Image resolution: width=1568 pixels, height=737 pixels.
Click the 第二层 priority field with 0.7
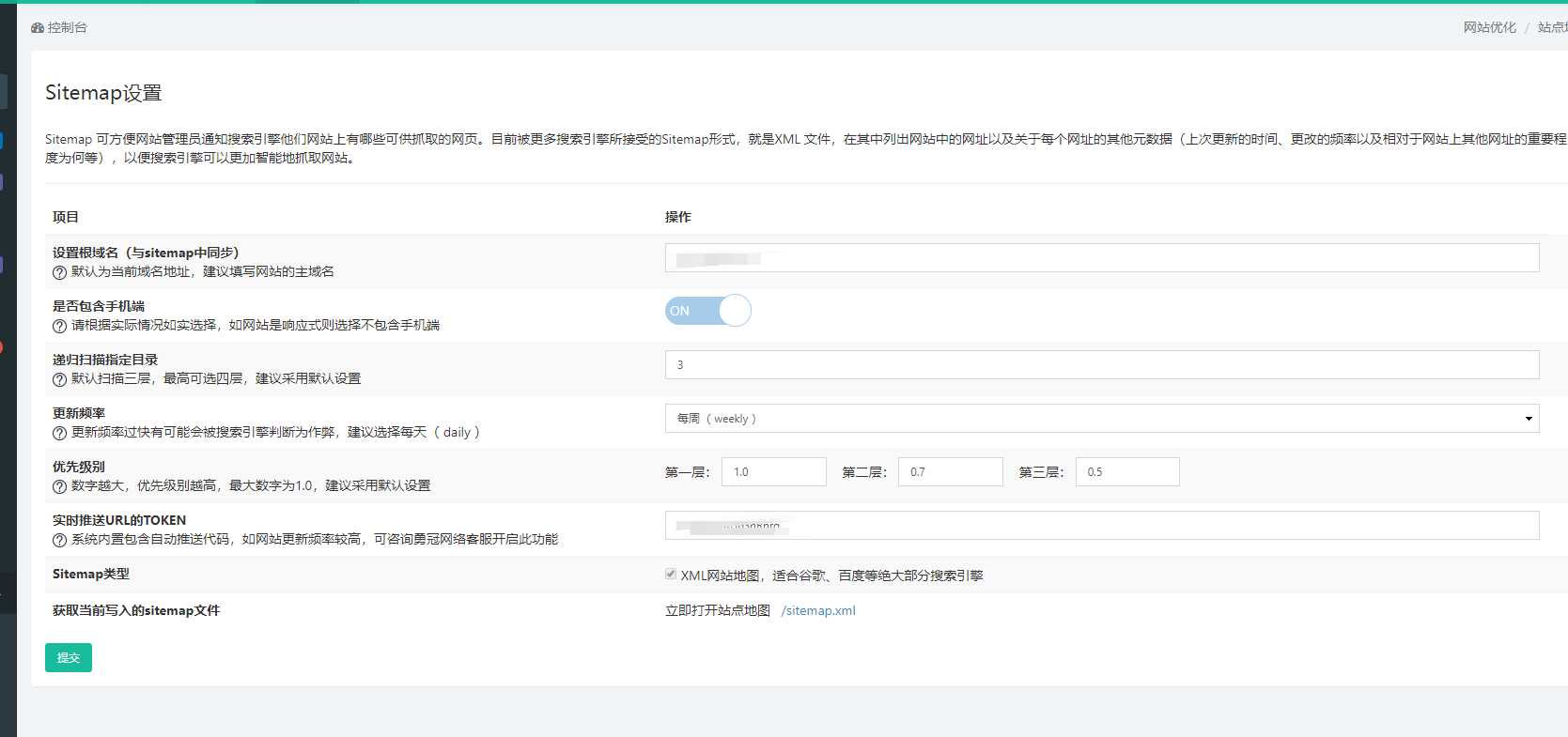coord(951,471)
